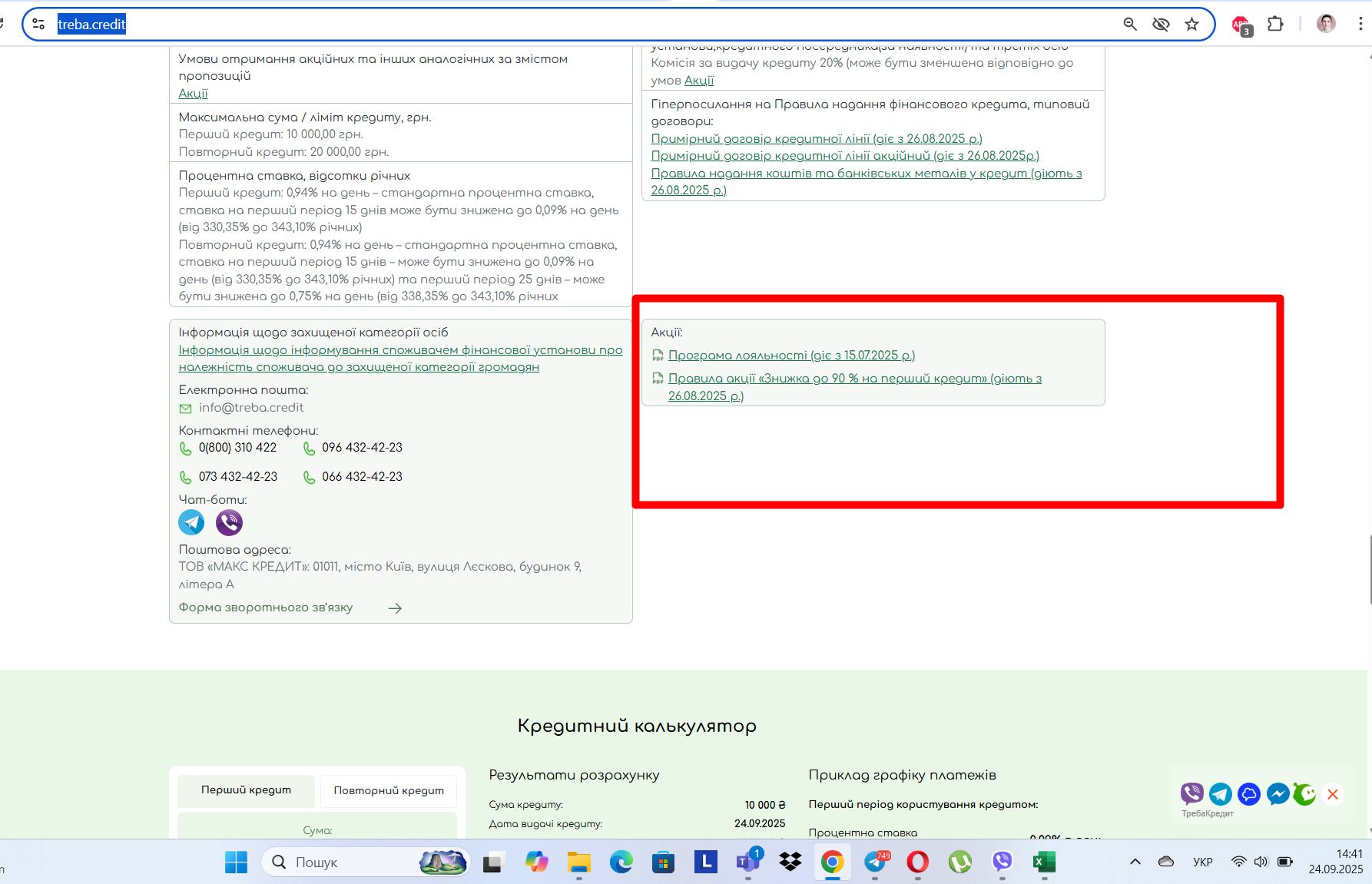Bookmark this page with the star icon
Image resolution: width=1372 pixels, height=884 pixels.
point(1191,24)
